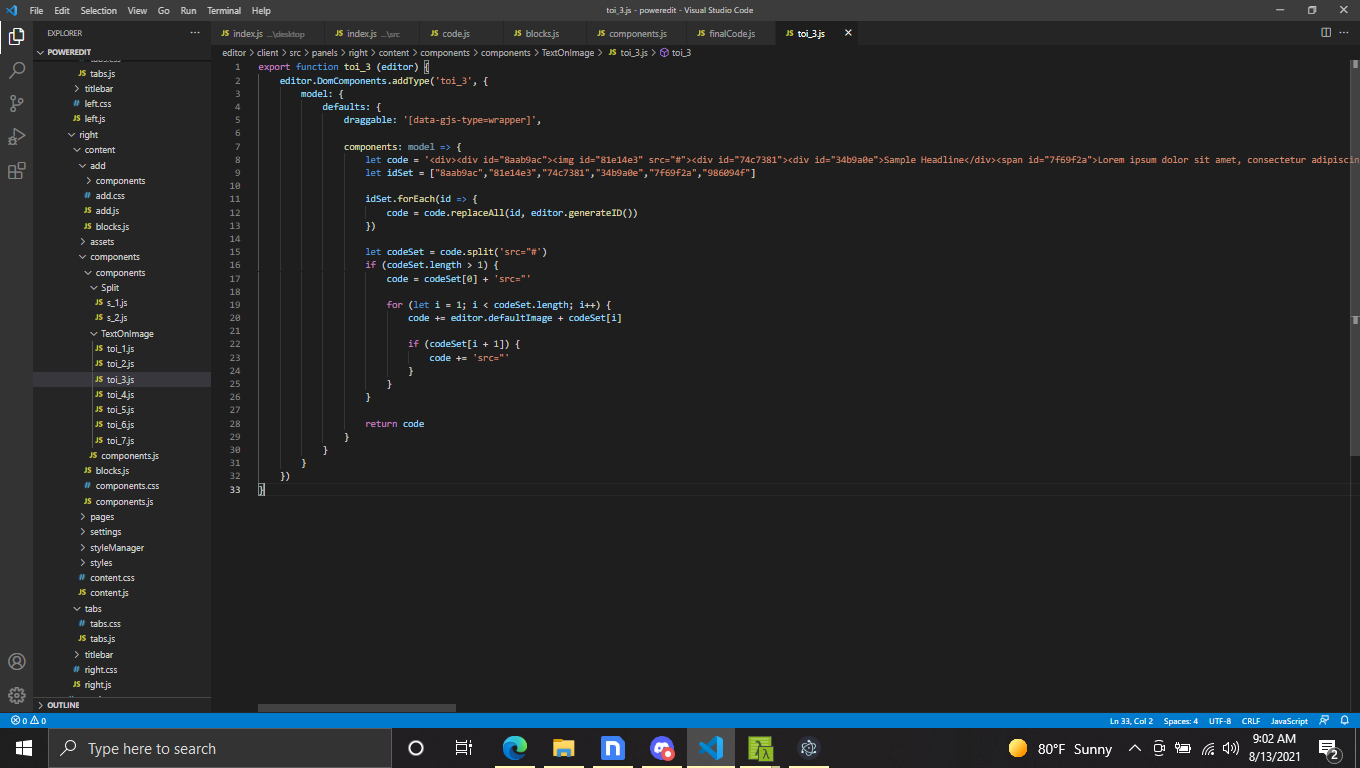Switch to the blocks.js editor tab

pos(540,32)
